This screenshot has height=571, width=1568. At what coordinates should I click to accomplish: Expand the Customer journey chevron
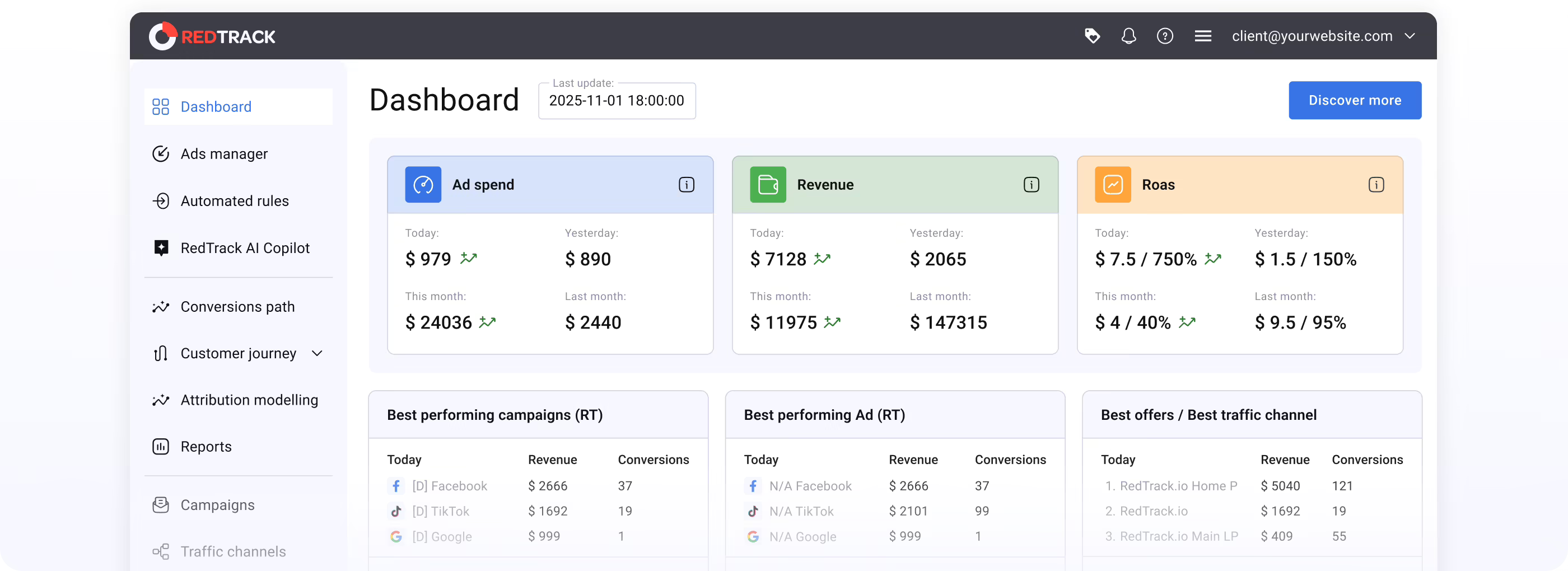coord(317,353)
